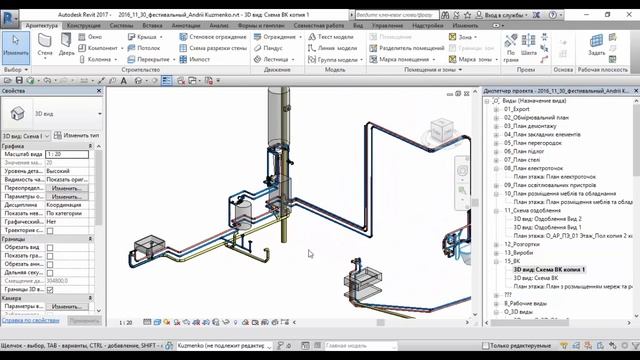Toggle the Показать границы checkbox
The image size is (640, 360).
[x=50, y=256]
